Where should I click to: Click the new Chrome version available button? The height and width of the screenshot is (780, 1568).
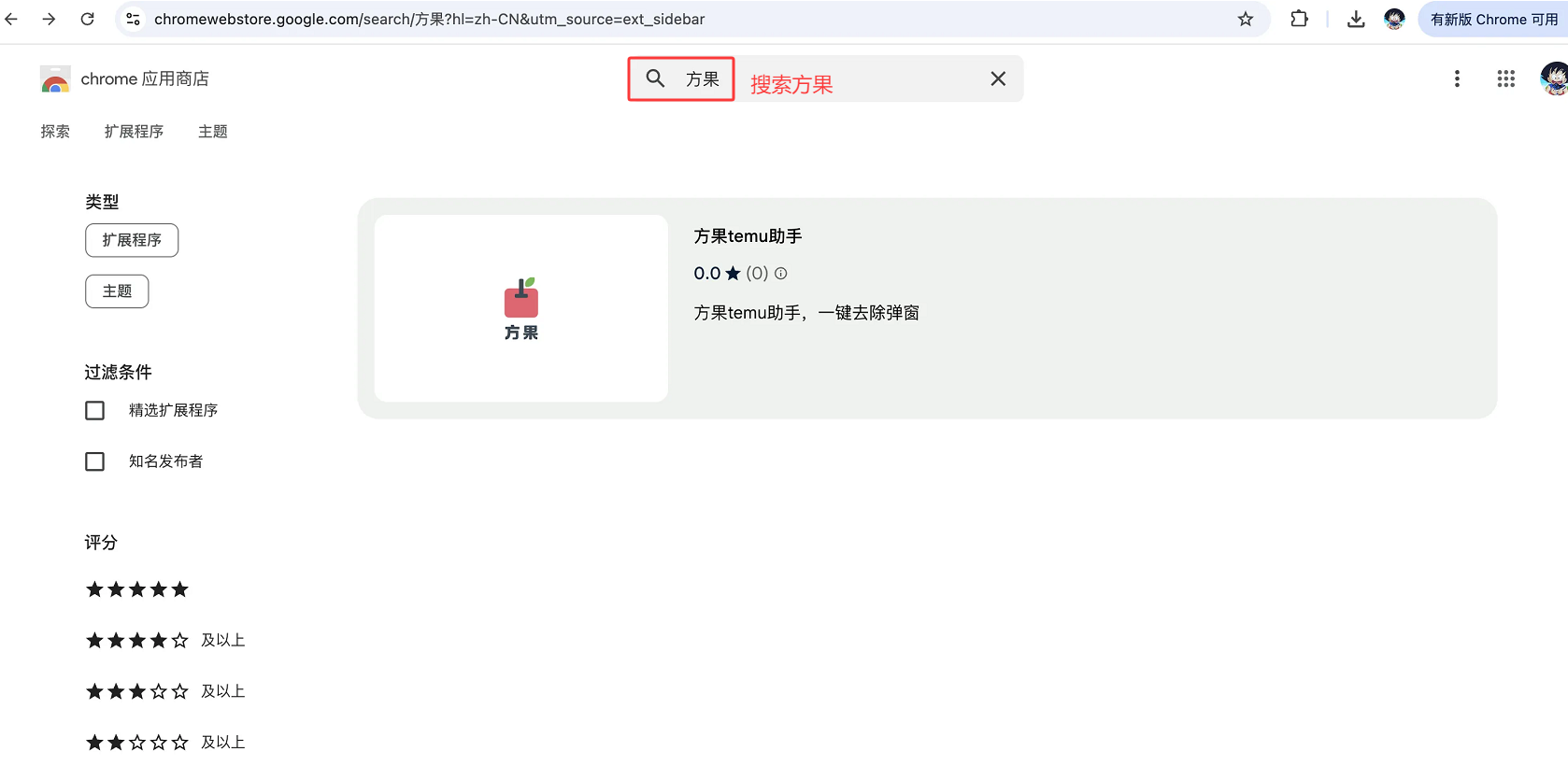click(1492, 19)
